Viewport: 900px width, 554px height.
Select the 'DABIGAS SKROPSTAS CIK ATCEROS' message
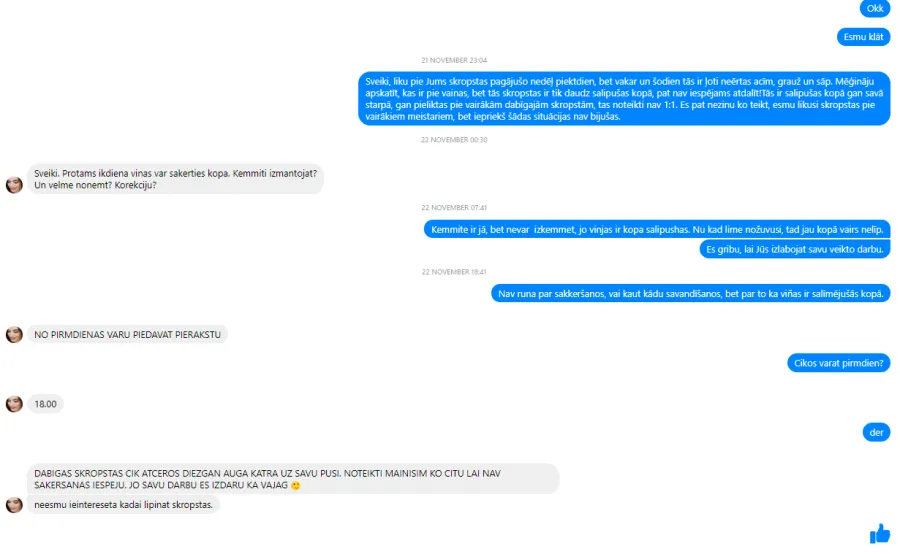tap(293, 479)
